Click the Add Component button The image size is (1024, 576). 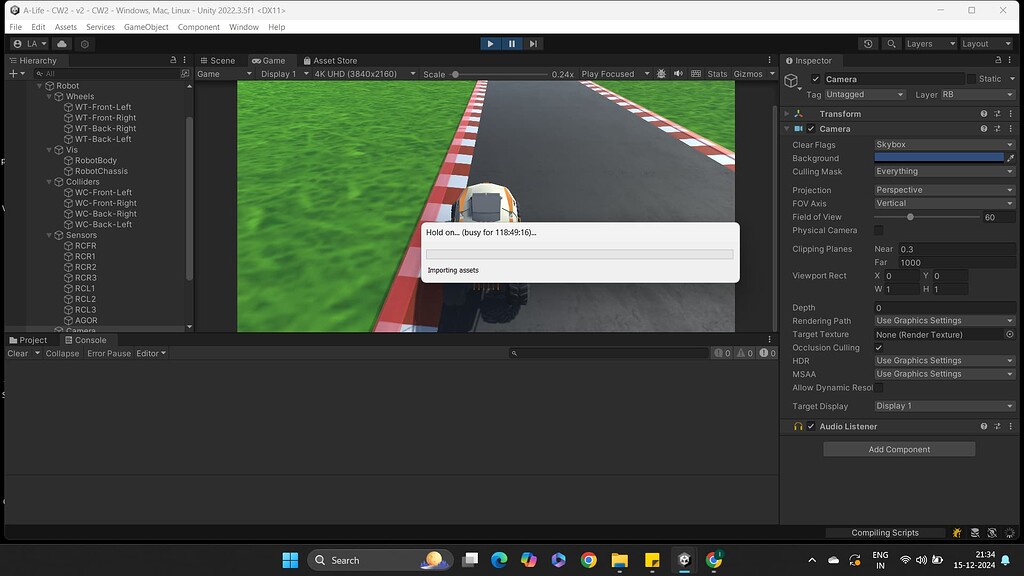(x=898, y=449)
